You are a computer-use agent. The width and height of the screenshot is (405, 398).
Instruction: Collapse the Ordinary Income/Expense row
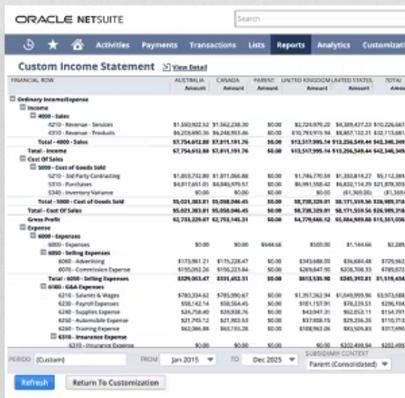pyautogui.click(x=12, y=99)
